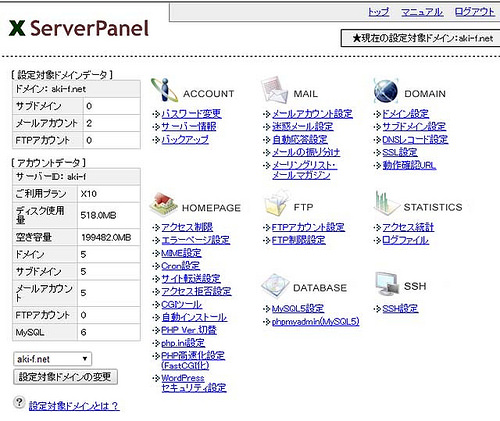Open 動作確認URL link
The width and height of the screenshot is (500, 421).
409,165
